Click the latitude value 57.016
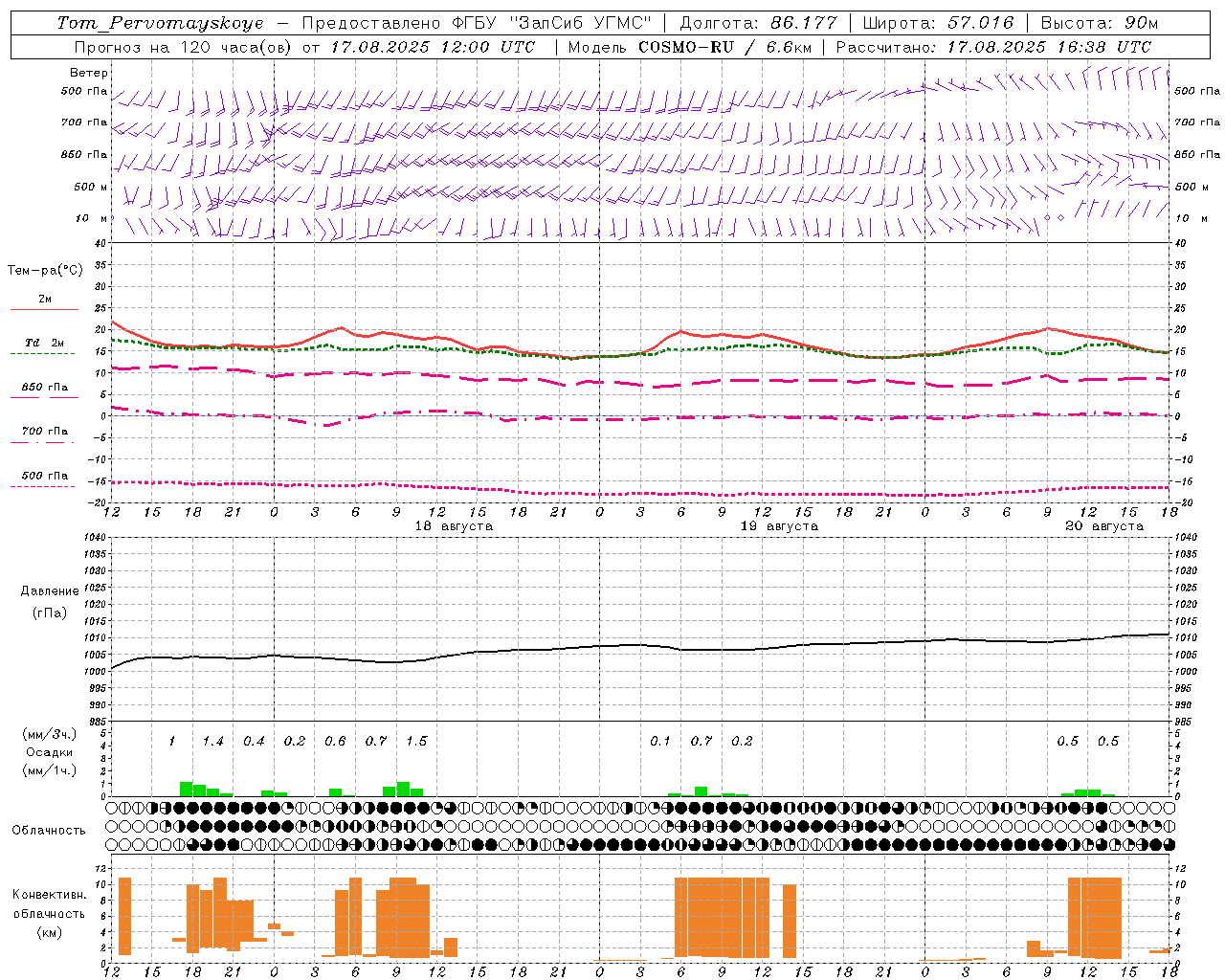 coord(981,23)
